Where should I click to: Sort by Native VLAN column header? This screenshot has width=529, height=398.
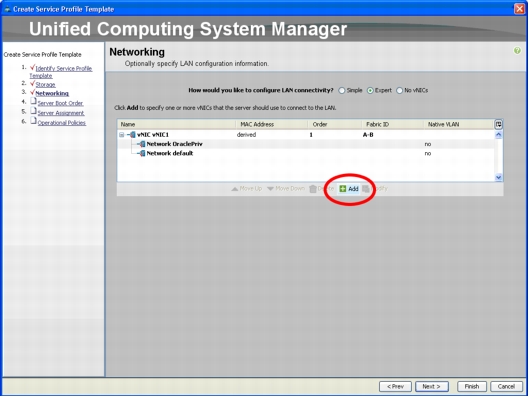(x=458, y=124)
